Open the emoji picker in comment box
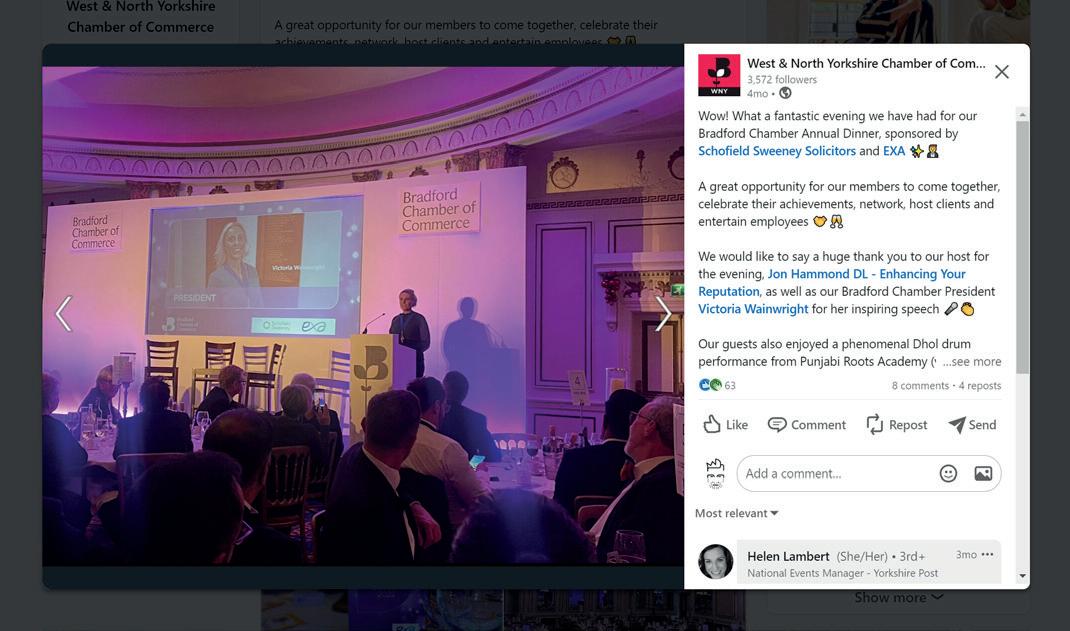 [x=948, y=473]
